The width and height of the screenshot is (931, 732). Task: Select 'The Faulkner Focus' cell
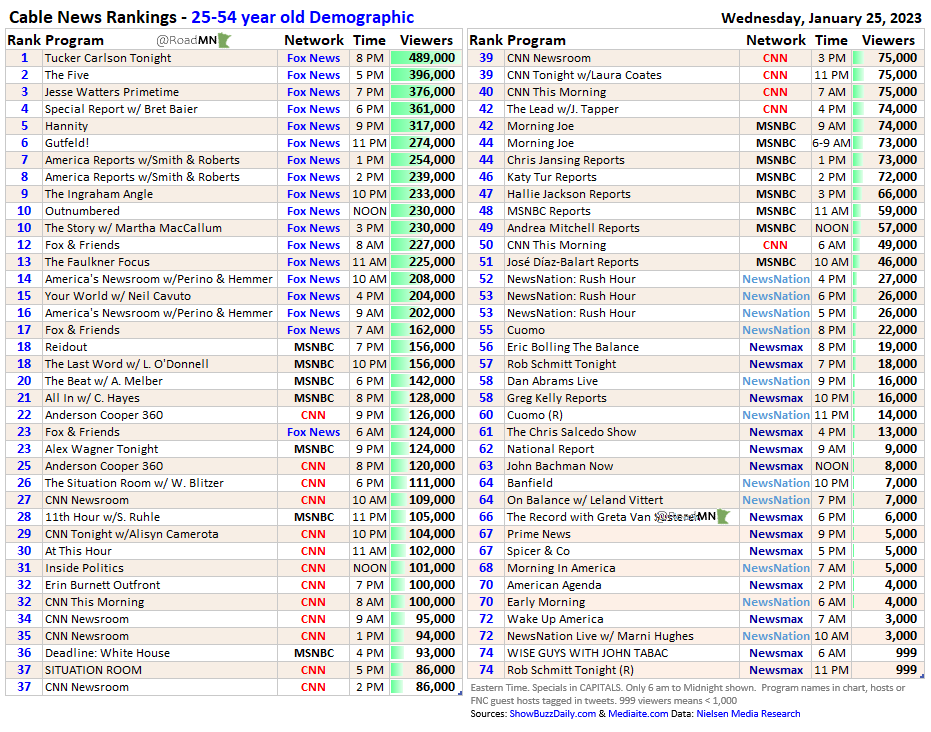[160, 262]
